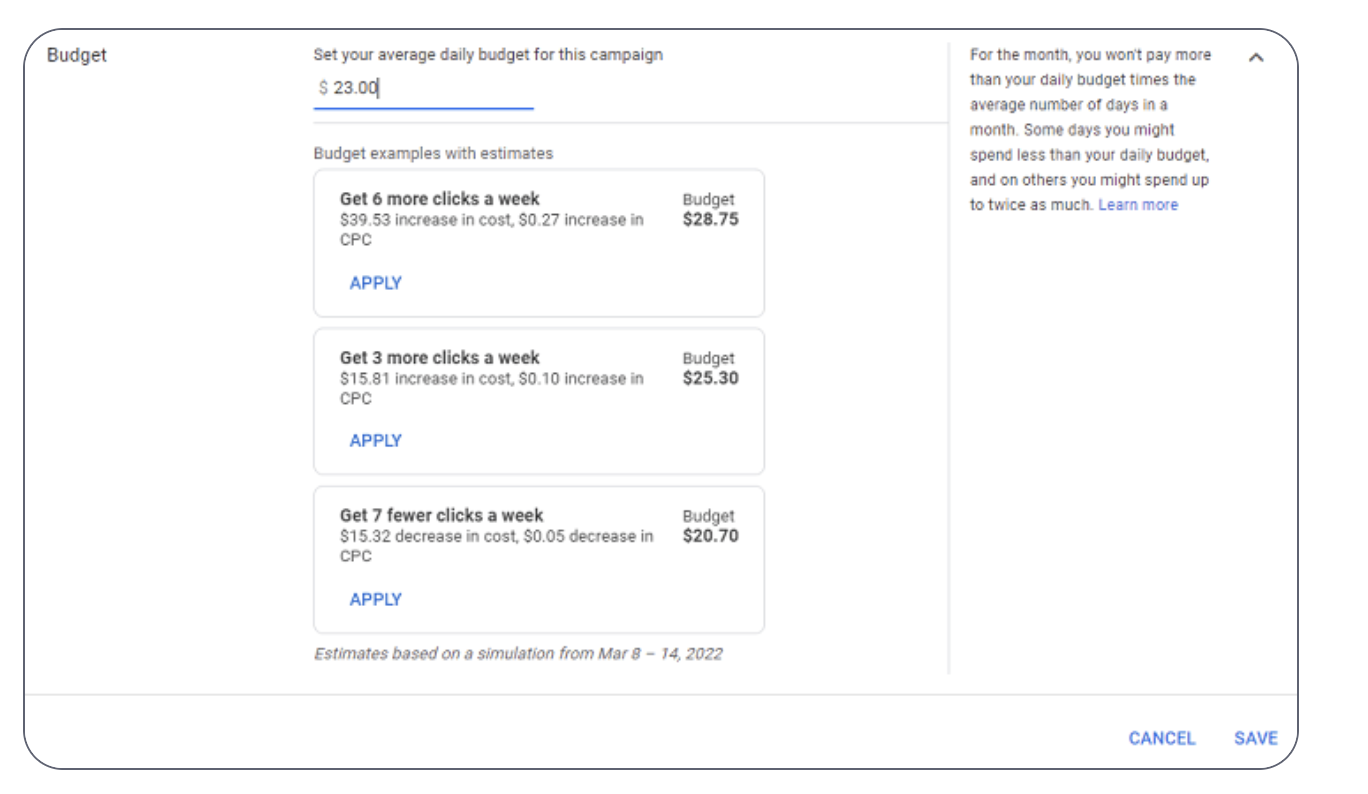Save the budget changes
This screenshot has height=794, width=1368.
1255,738
